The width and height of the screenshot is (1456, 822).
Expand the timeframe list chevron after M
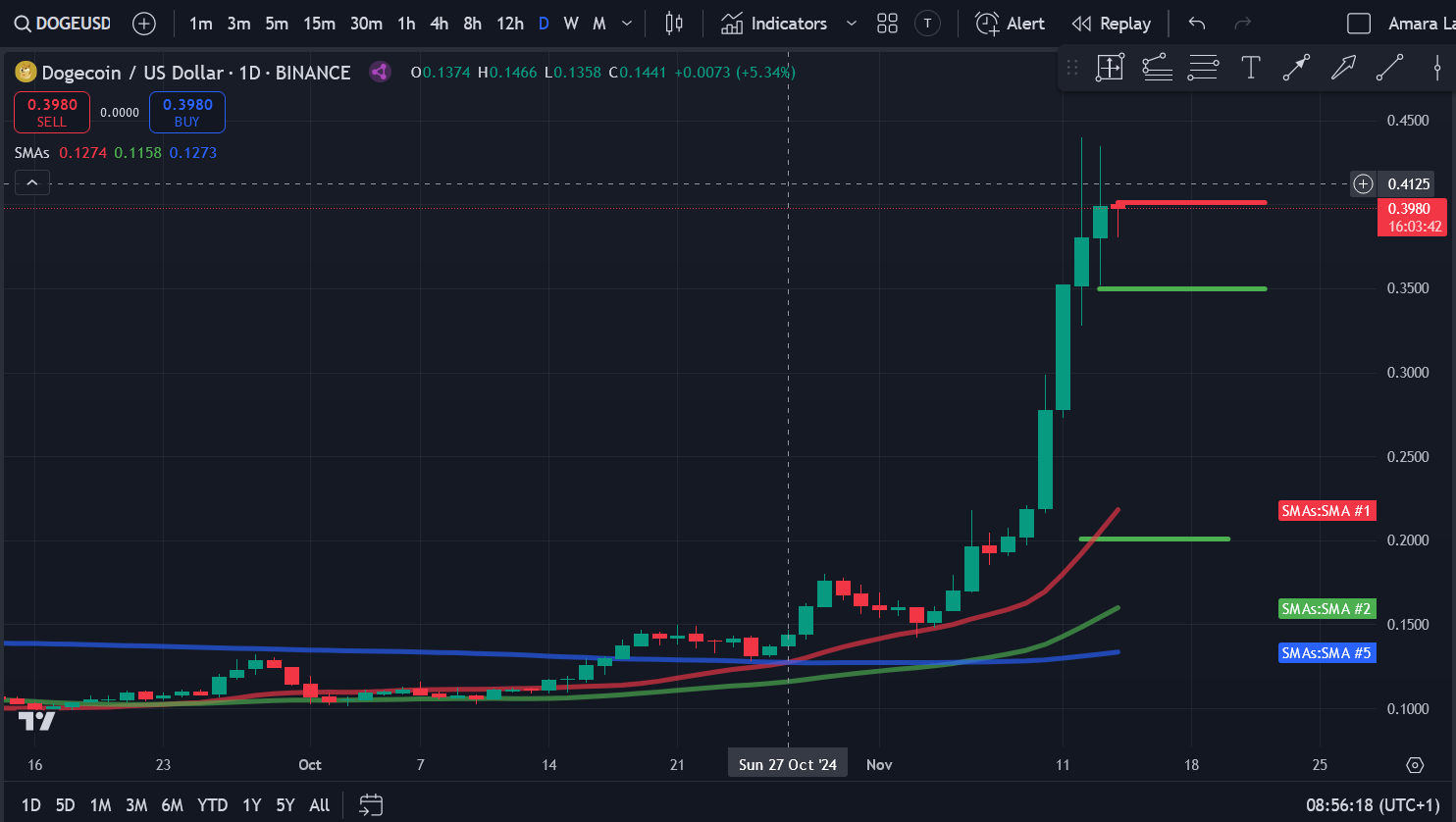(628, 24)
